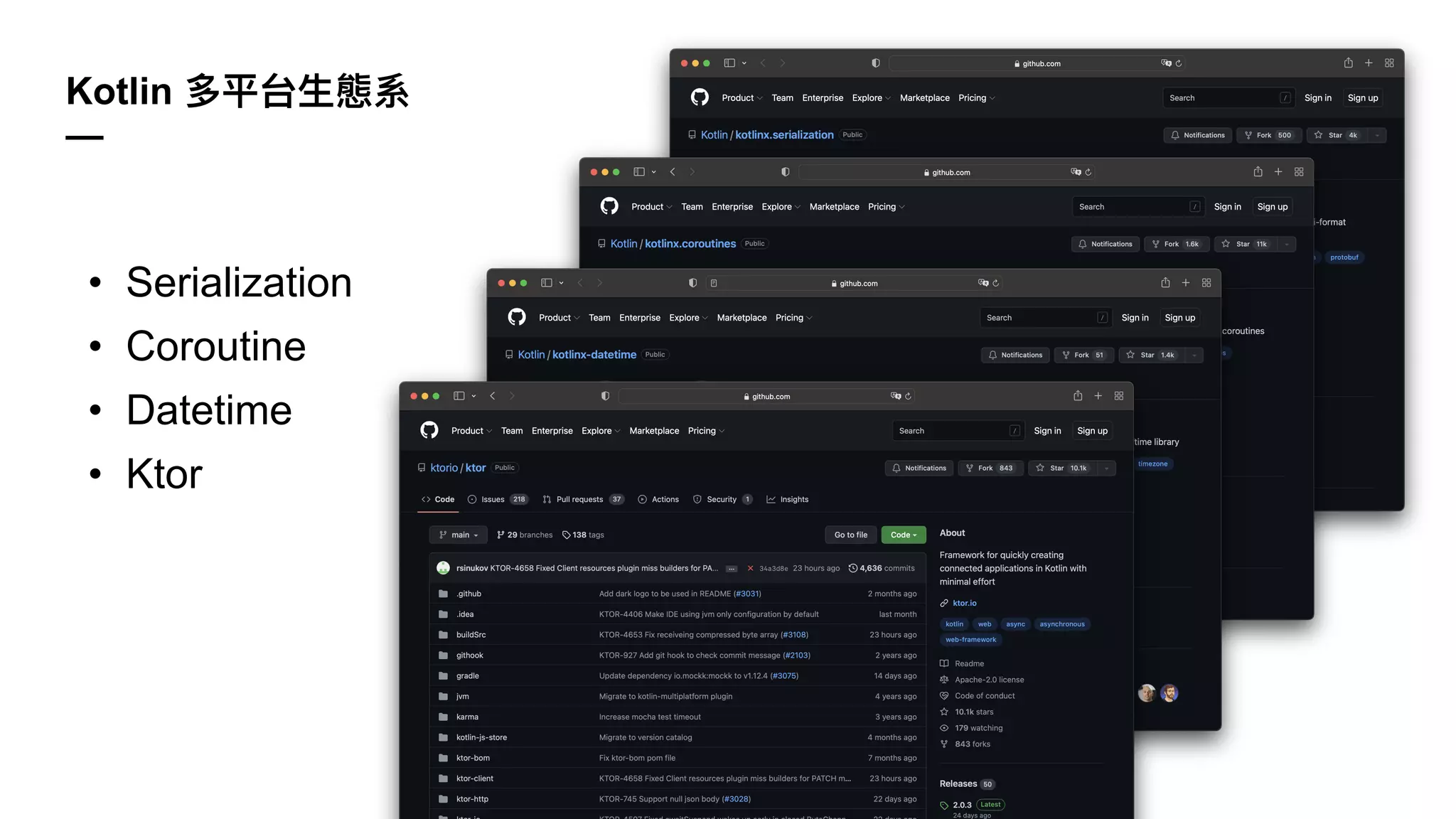Open sidebar chevron dropdown in ktor window
This screenshot has width=1456, height=819.
pyautogui.click(x=473, y=396)
